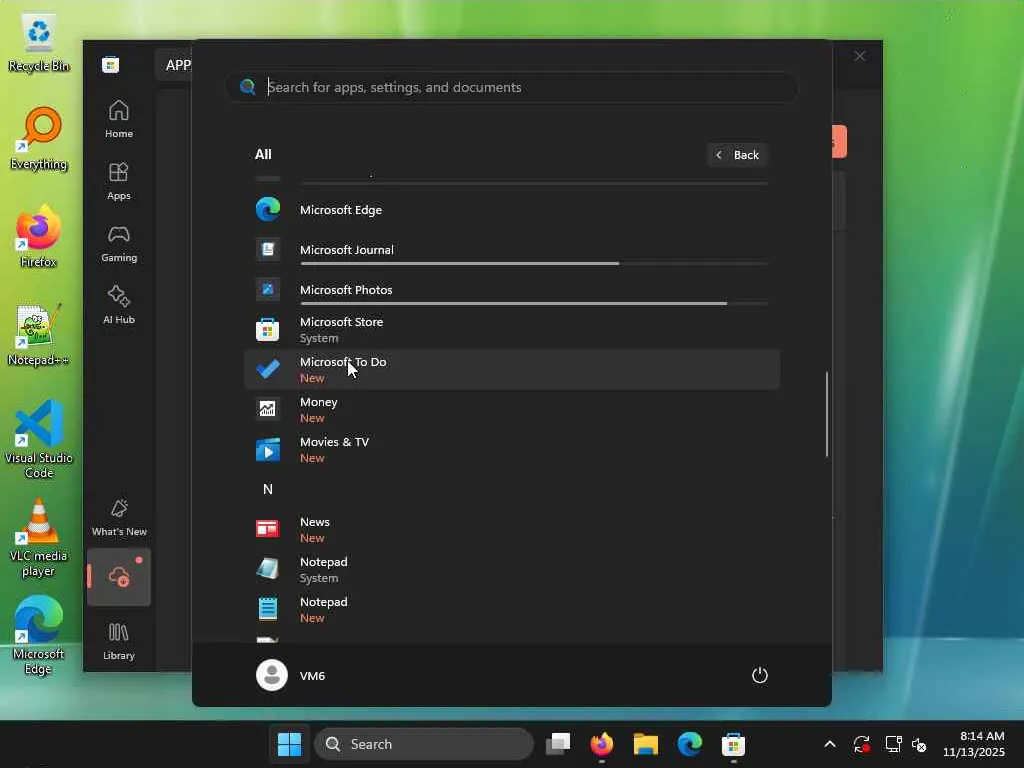Open Library in Store sidebar
This screenshot has width=1024, height=768.
point(119,641)
